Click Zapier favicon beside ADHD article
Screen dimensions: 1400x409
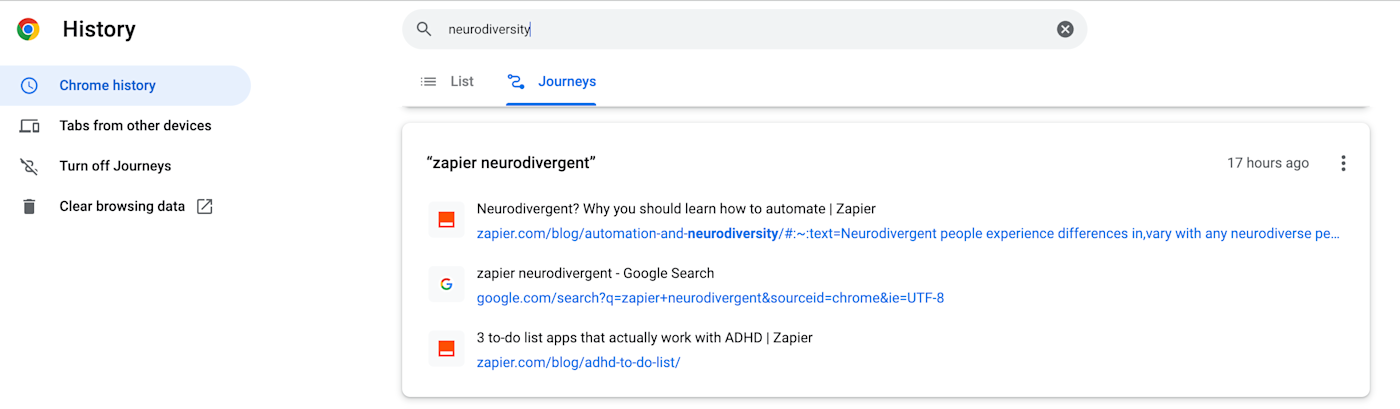coord(446,348)
